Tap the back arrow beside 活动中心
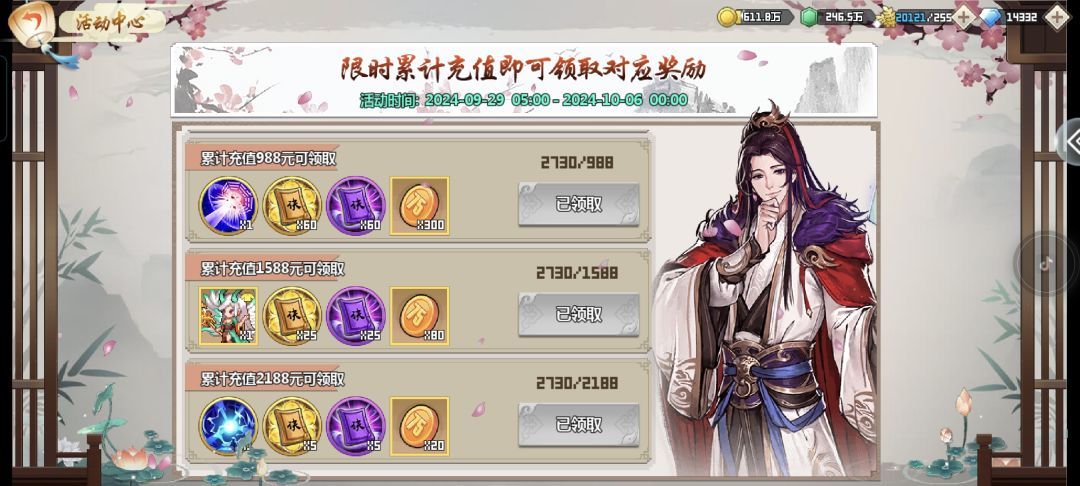Screen dimensions: 1080x486 [31, 23]
